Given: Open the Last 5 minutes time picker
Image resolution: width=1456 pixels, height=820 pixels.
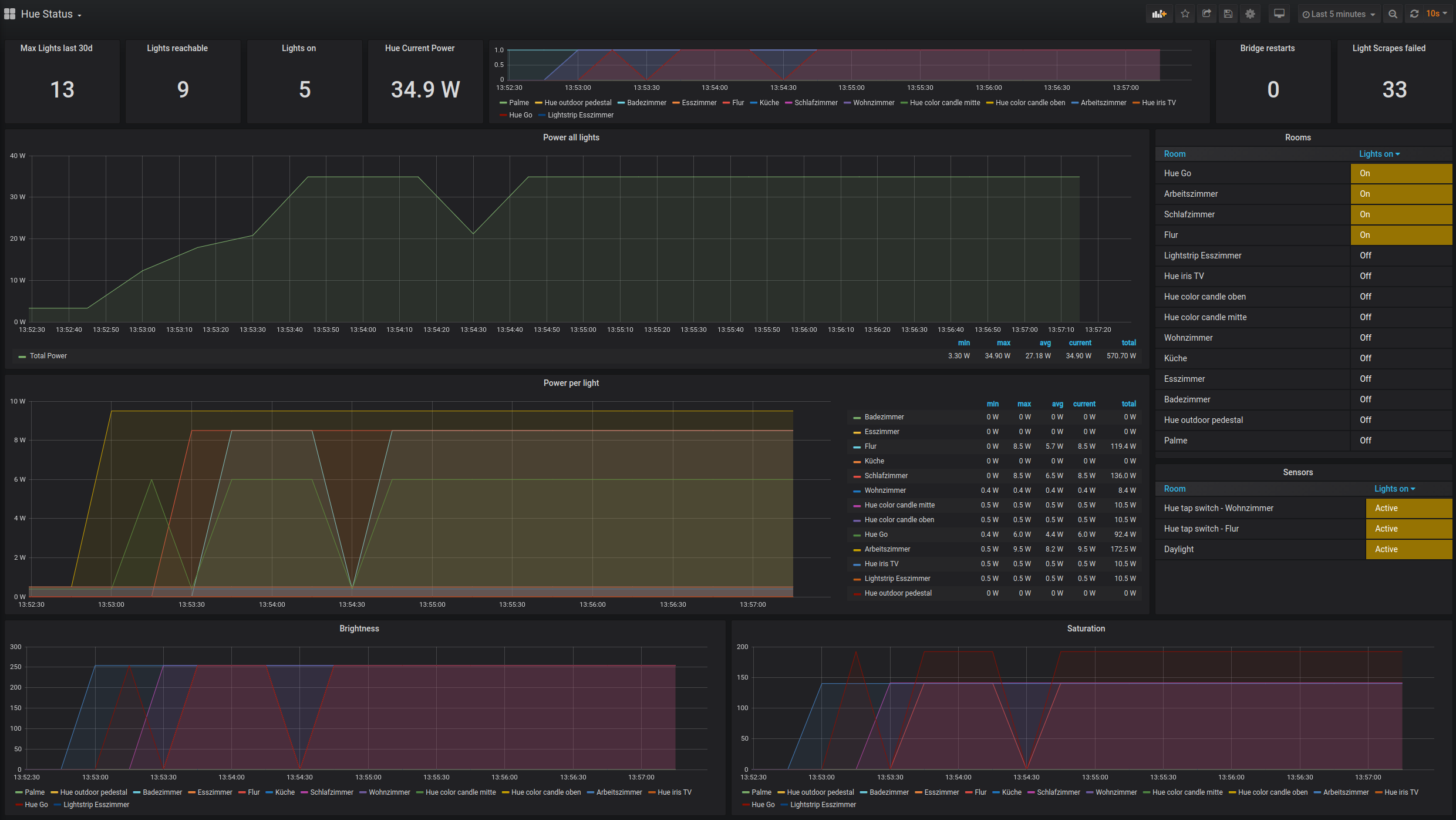Looking at the screenshot, I should tap(1339, 14).
